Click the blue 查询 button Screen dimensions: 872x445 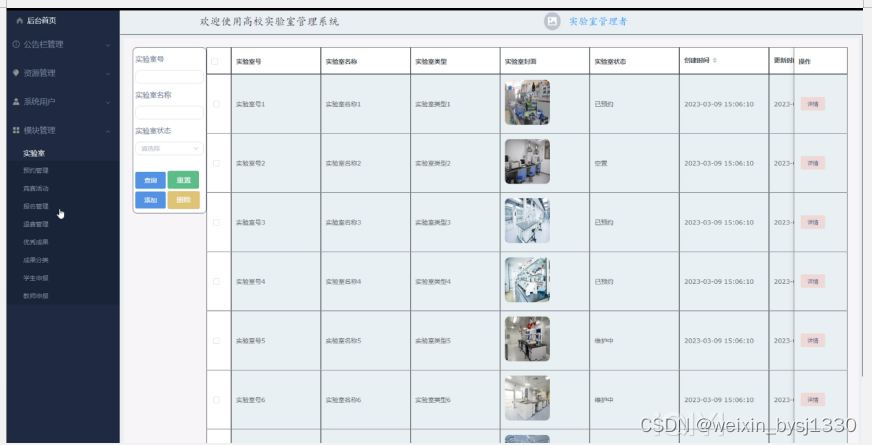pos(150,180)
